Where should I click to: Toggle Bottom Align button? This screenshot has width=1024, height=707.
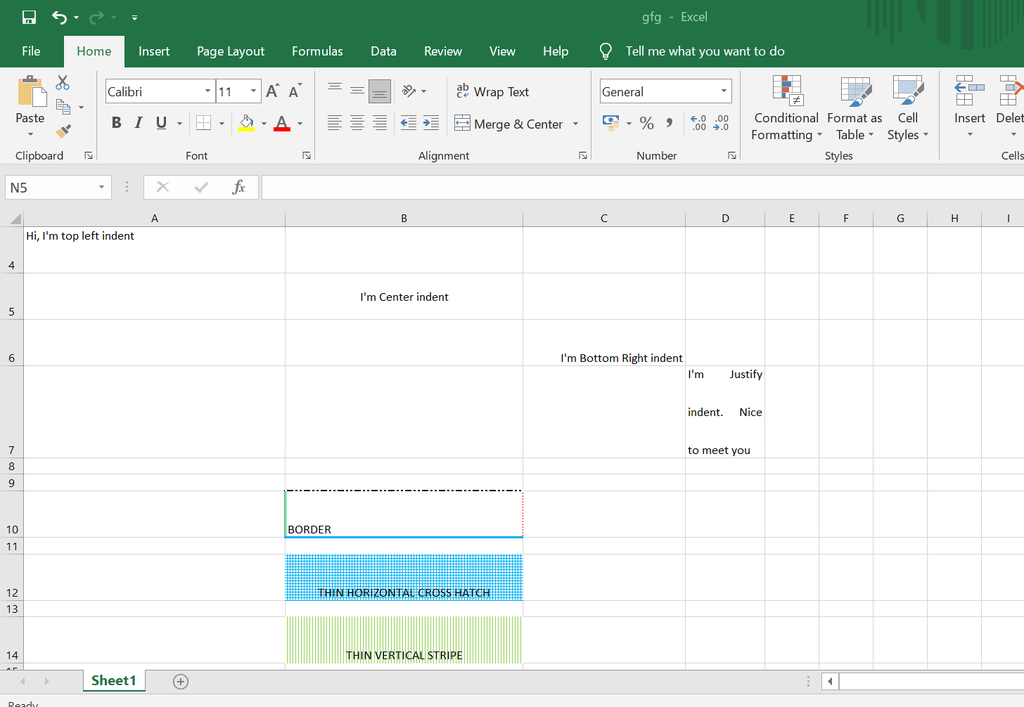[379, 91]
